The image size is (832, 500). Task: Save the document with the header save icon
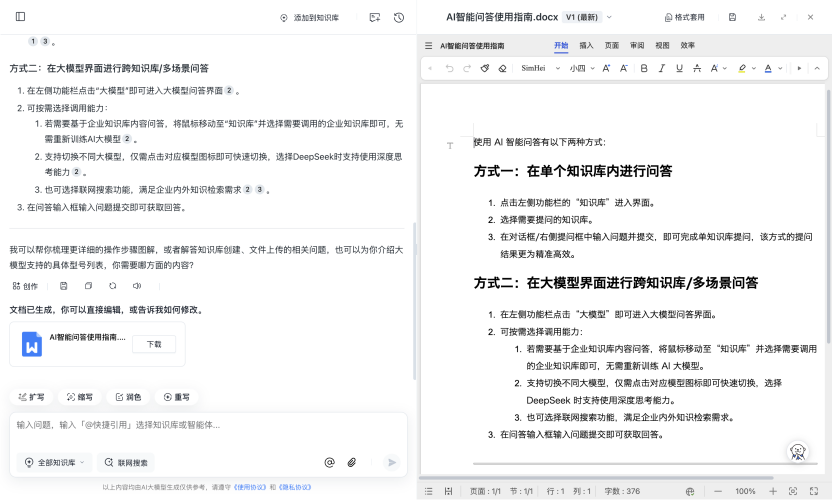click(x=732, y=17)
